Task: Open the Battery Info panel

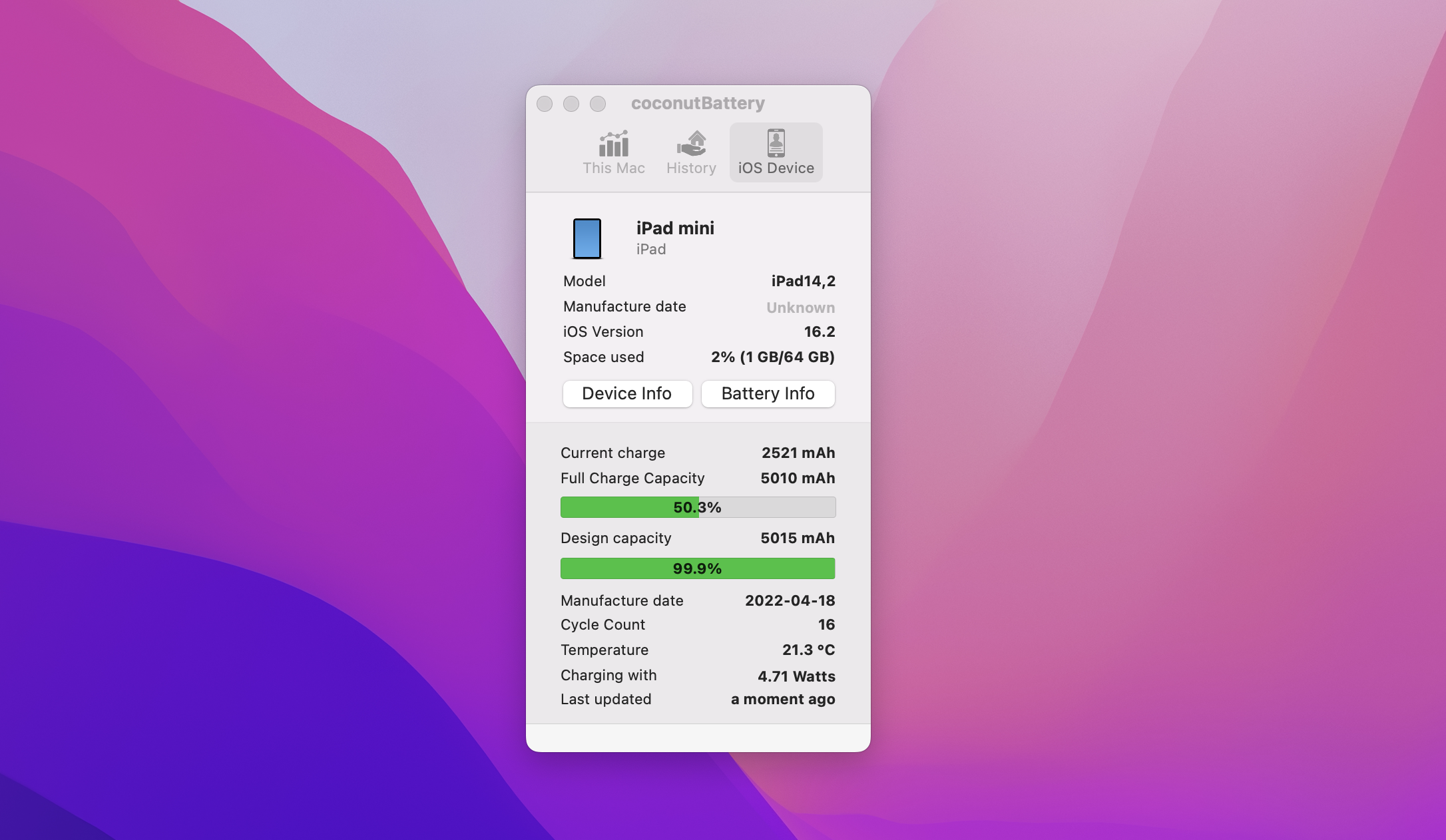Action: [768, 393]
